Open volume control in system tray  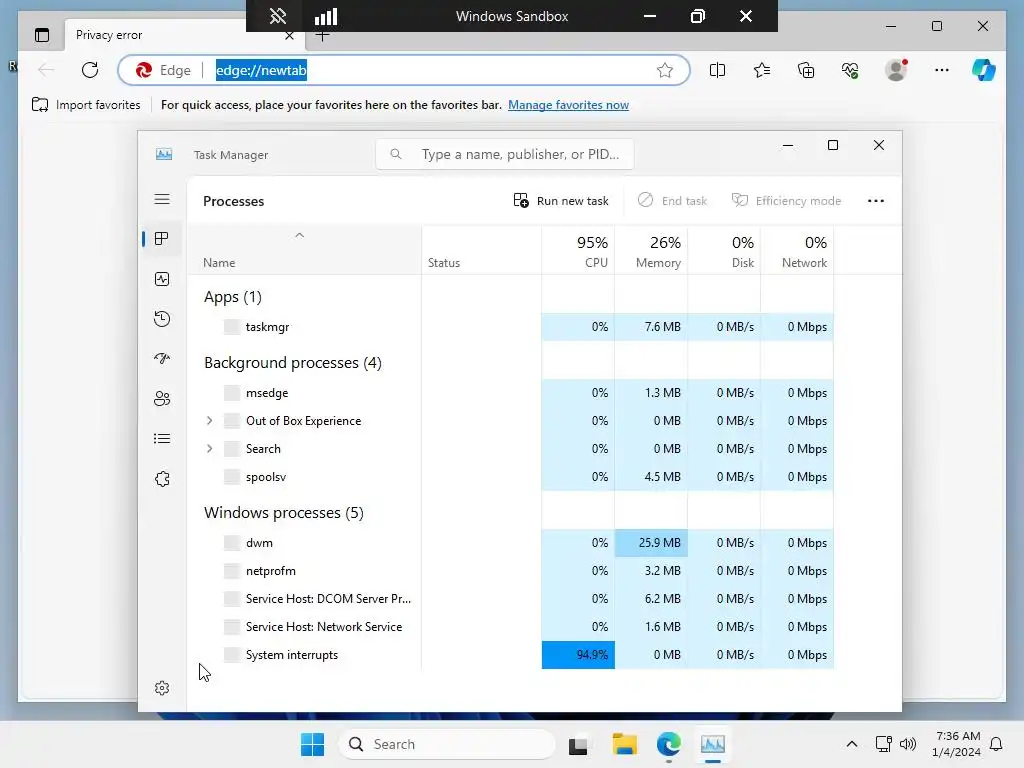(908, 744)
